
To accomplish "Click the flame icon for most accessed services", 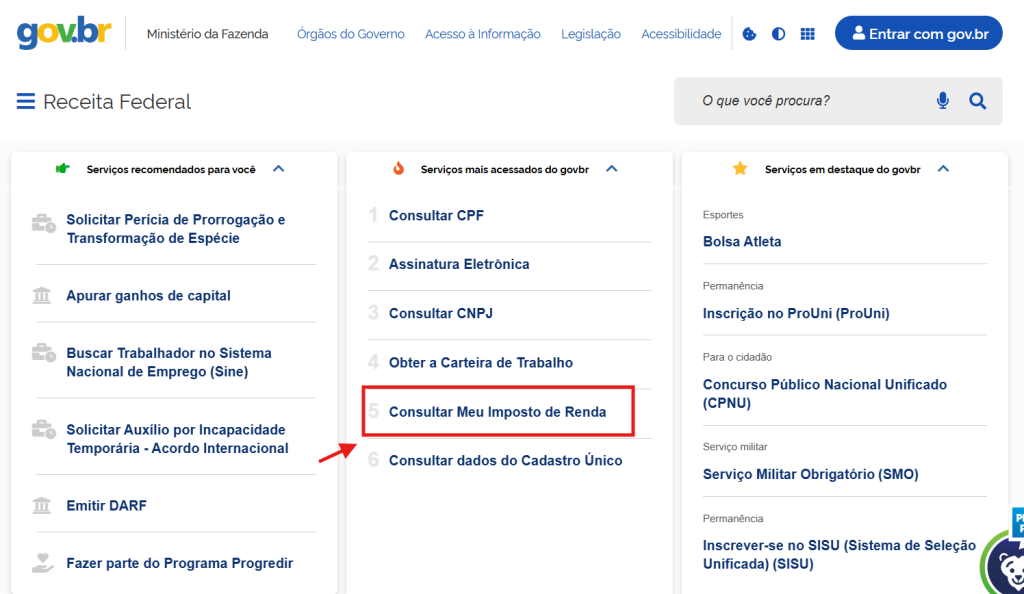I will tap(398, 169).
